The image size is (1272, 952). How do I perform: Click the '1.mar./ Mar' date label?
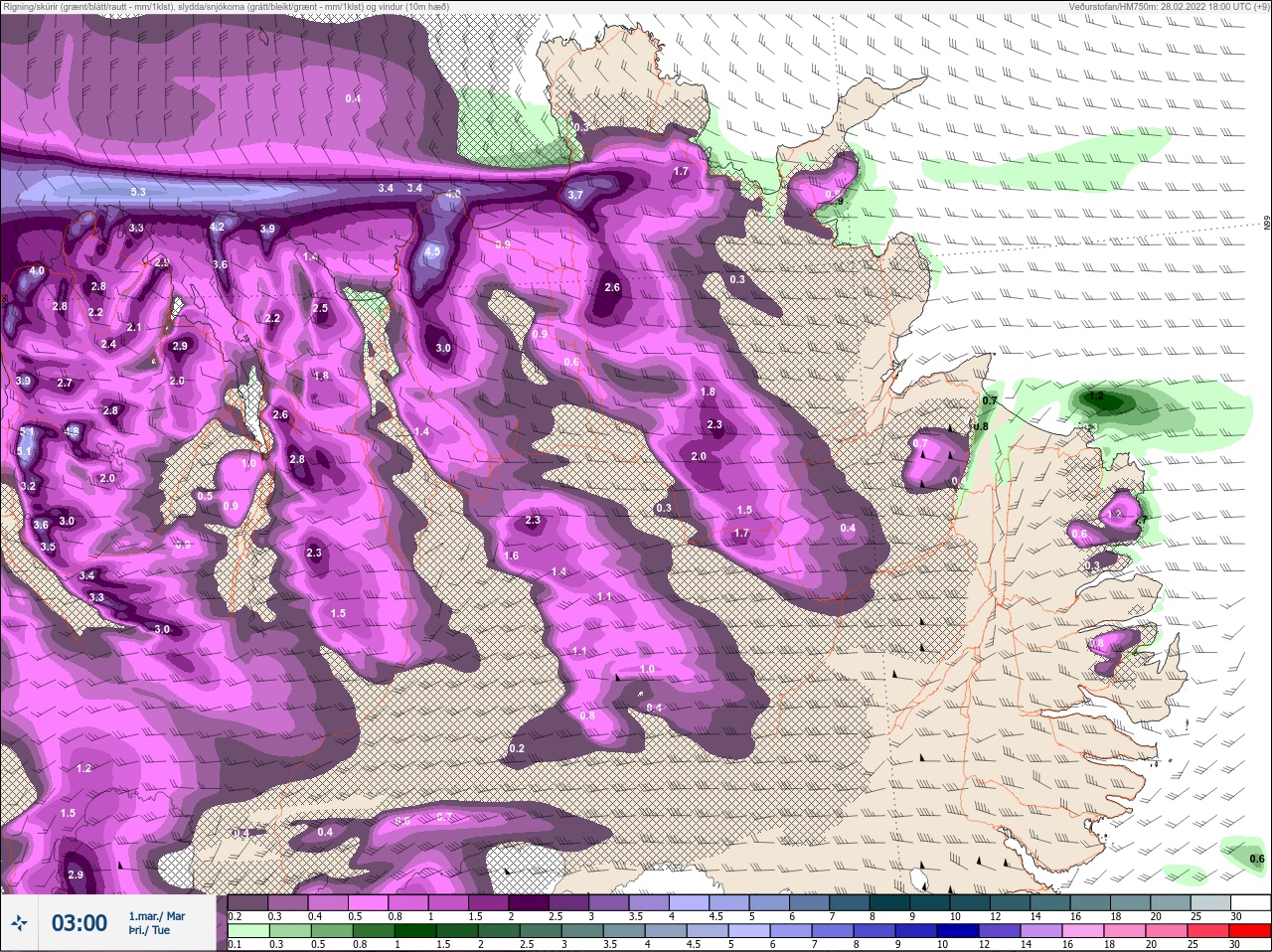[x=157, y=916]
